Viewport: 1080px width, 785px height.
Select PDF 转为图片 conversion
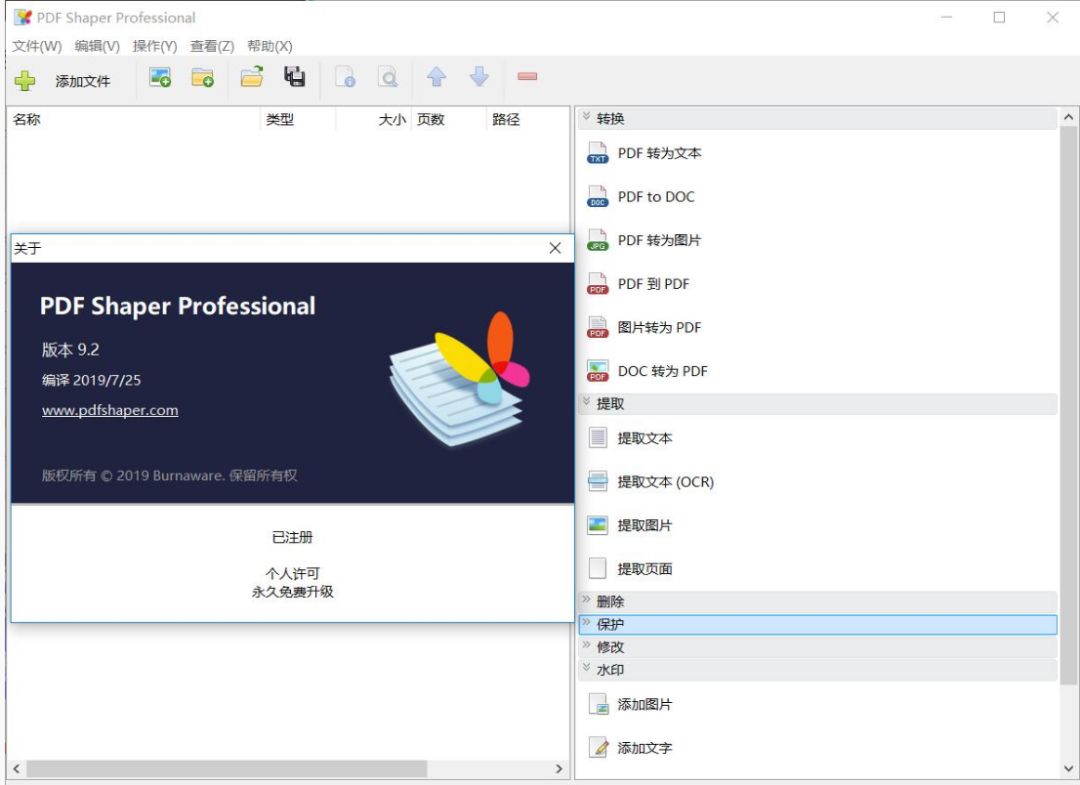click(660, 240)
